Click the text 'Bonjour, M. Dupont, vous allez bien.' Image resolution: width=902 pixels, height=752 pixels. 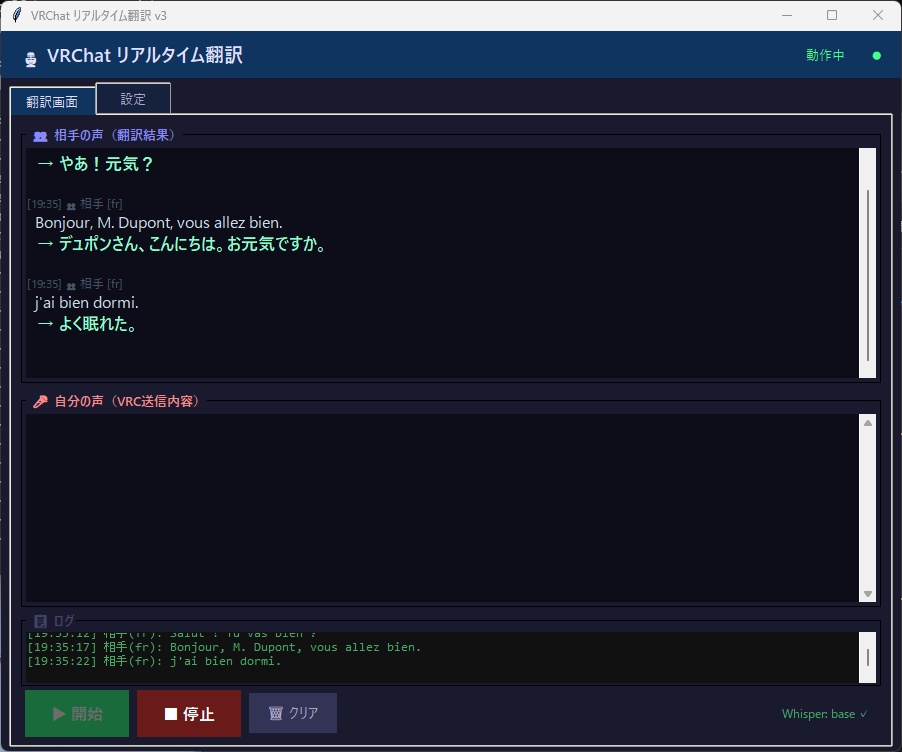click(x=159, y=223)
